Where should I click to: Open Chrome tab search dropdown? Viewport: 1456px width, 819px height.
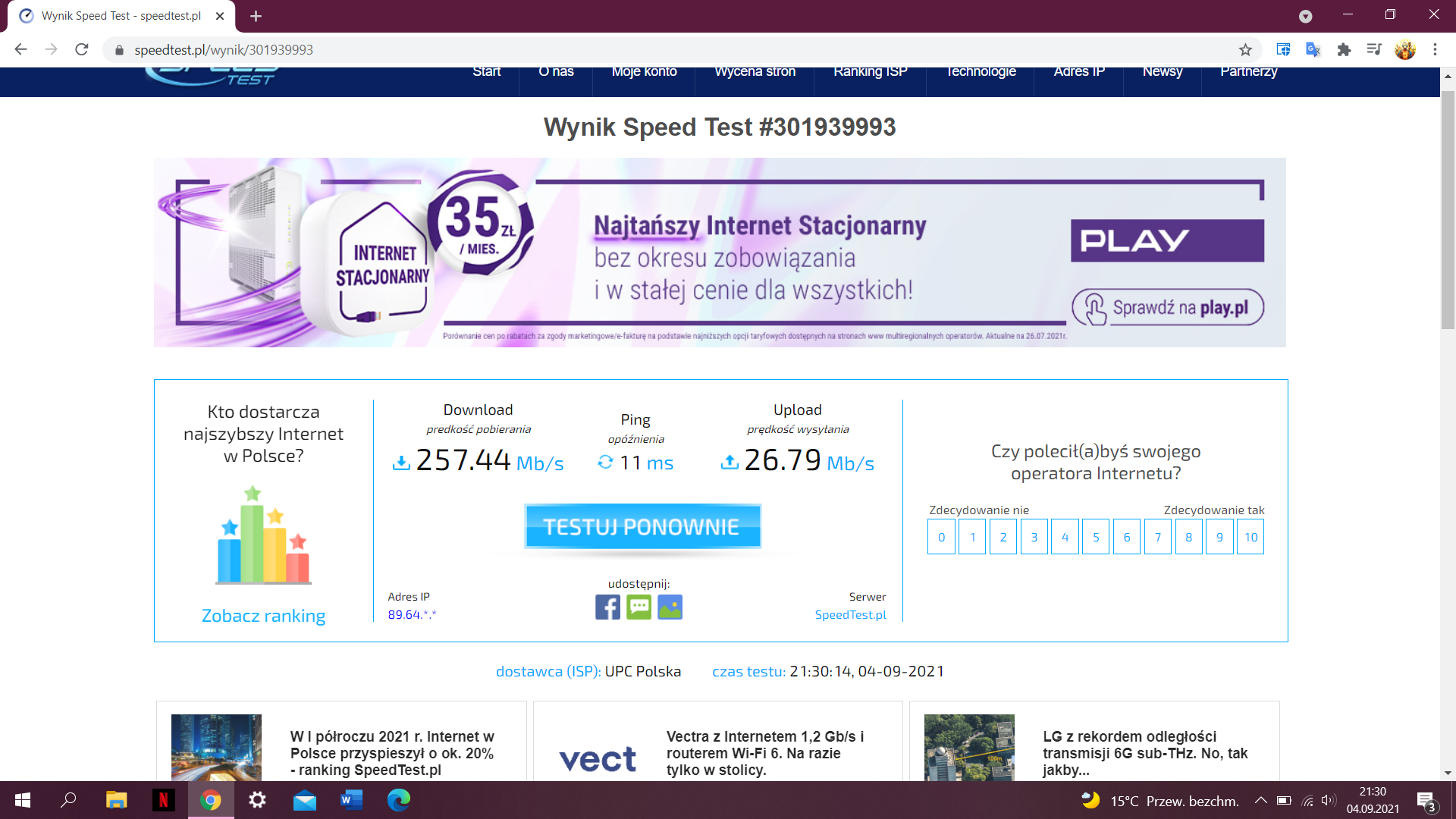(x=1305, y=16)
